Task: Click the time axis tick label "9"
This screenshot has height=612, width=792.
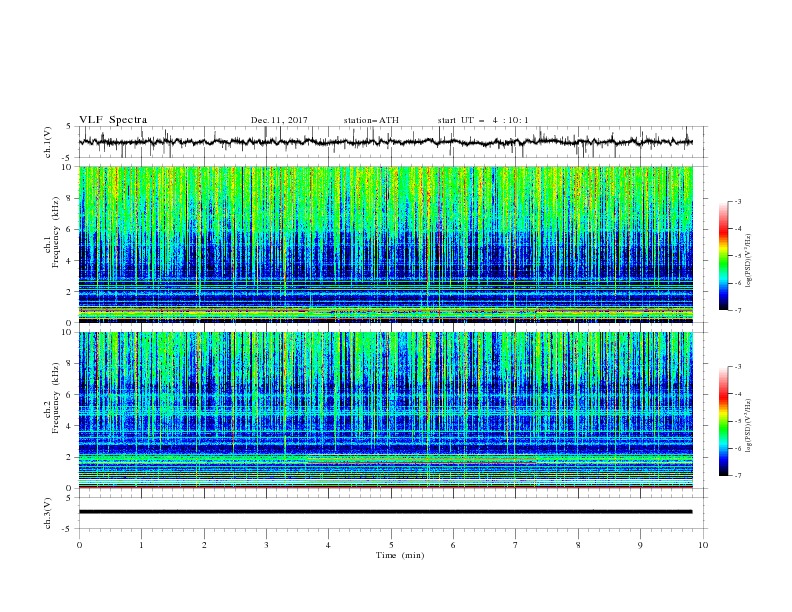Action: click(x=640, y=545)
